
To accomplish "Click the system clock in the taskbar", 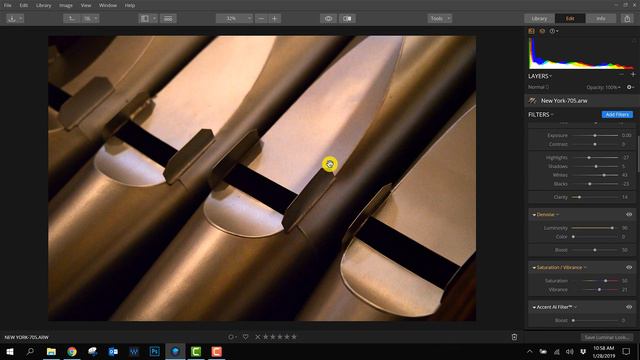I will tap(603, 351).
